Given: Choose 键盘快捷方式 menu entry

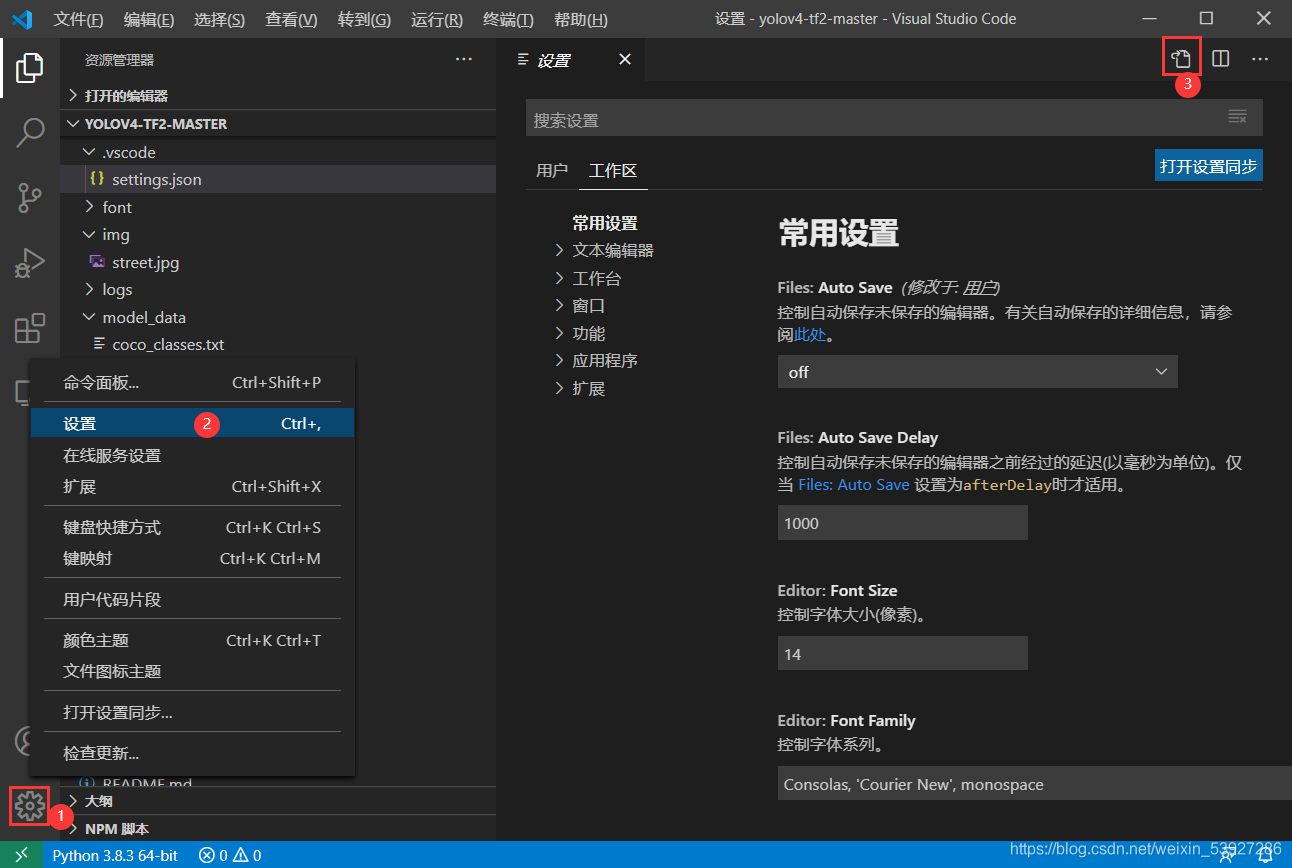Looking at the screenshot, I should click(192, 527).
